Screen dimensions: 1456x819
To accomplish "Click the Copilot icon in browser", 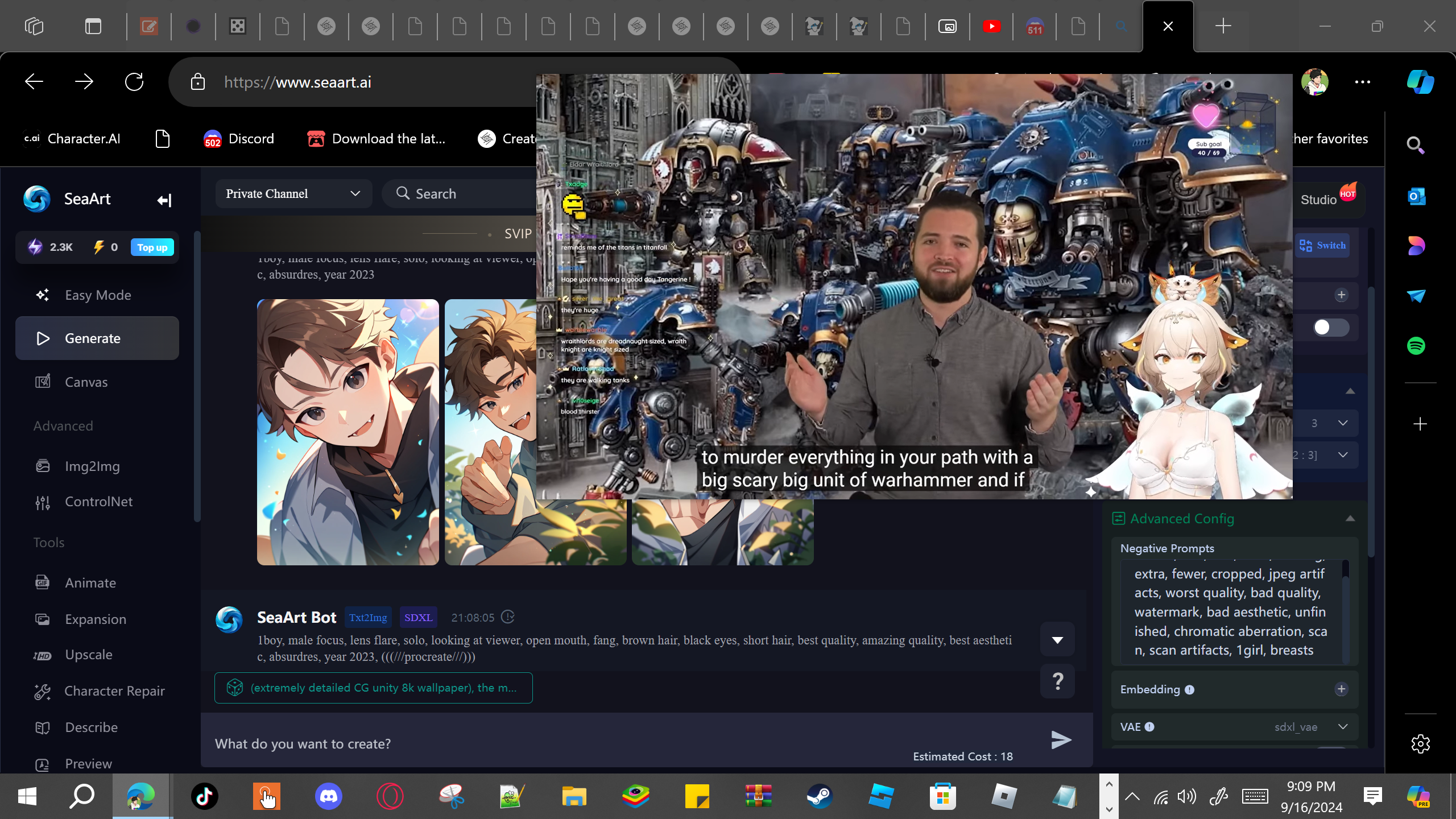I will coord(1420,82).
